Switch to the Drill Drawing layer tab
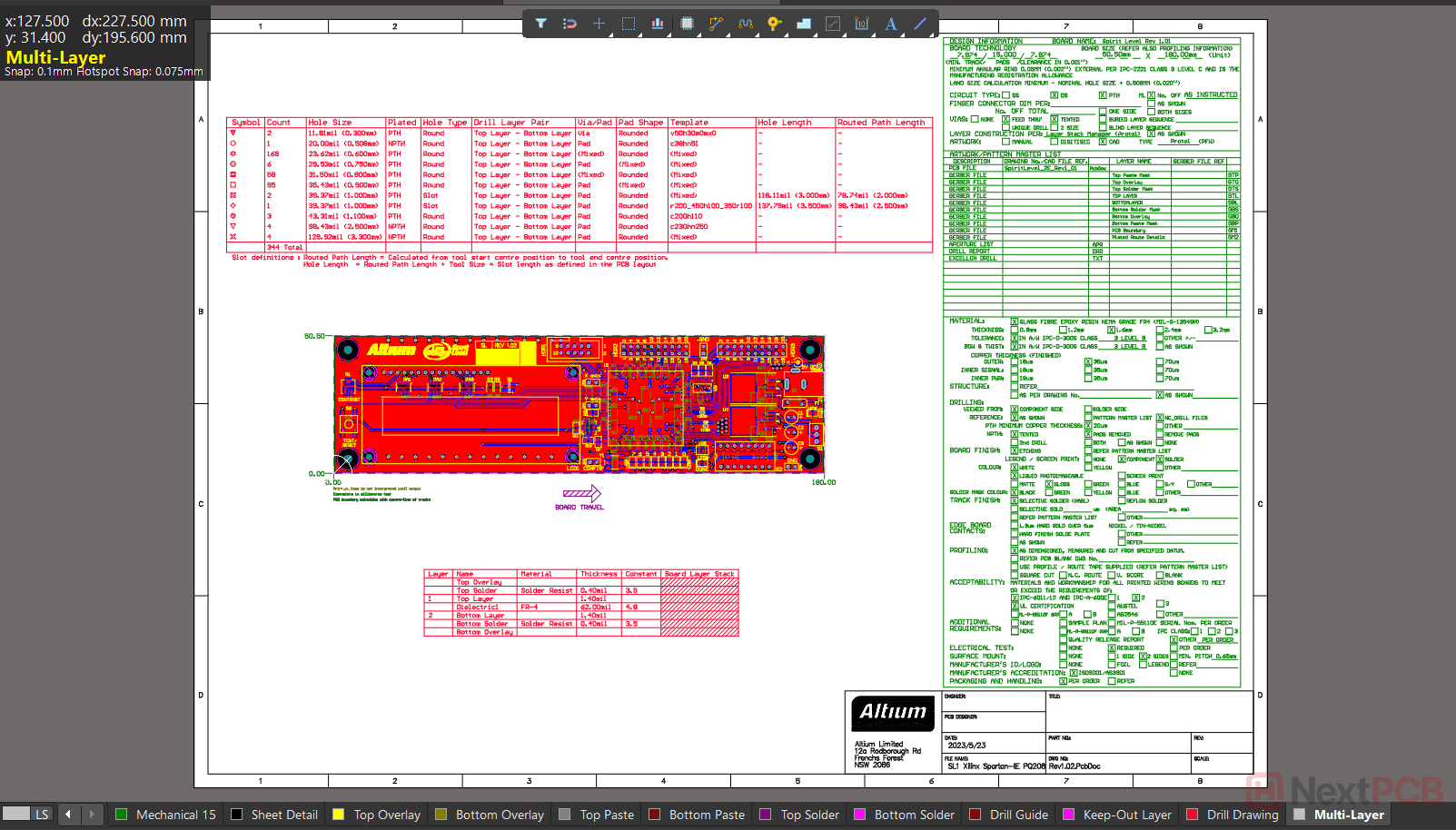Screen dimensions: 1456x830 [1242, 815]
